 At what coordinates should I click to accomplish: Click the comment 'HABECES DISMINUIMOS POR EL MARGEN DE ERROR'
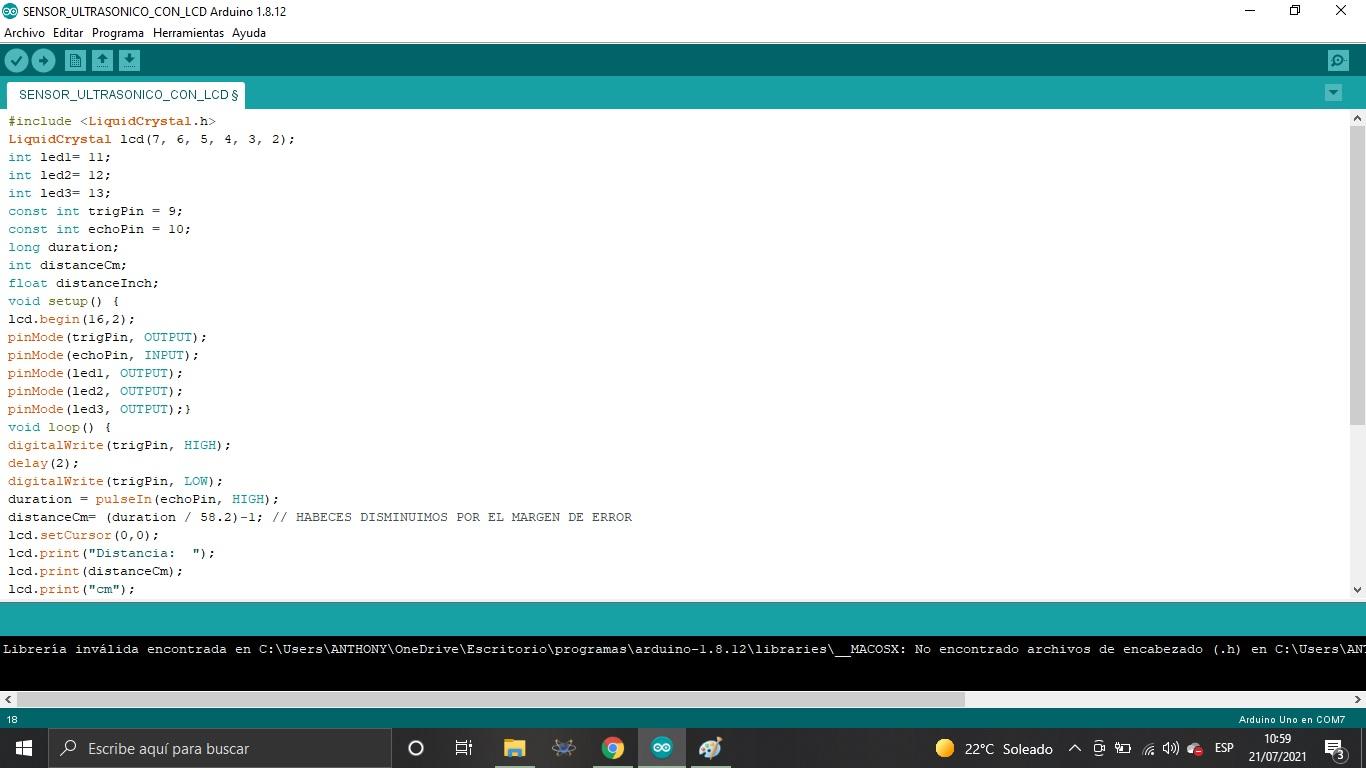coord(464,517)
